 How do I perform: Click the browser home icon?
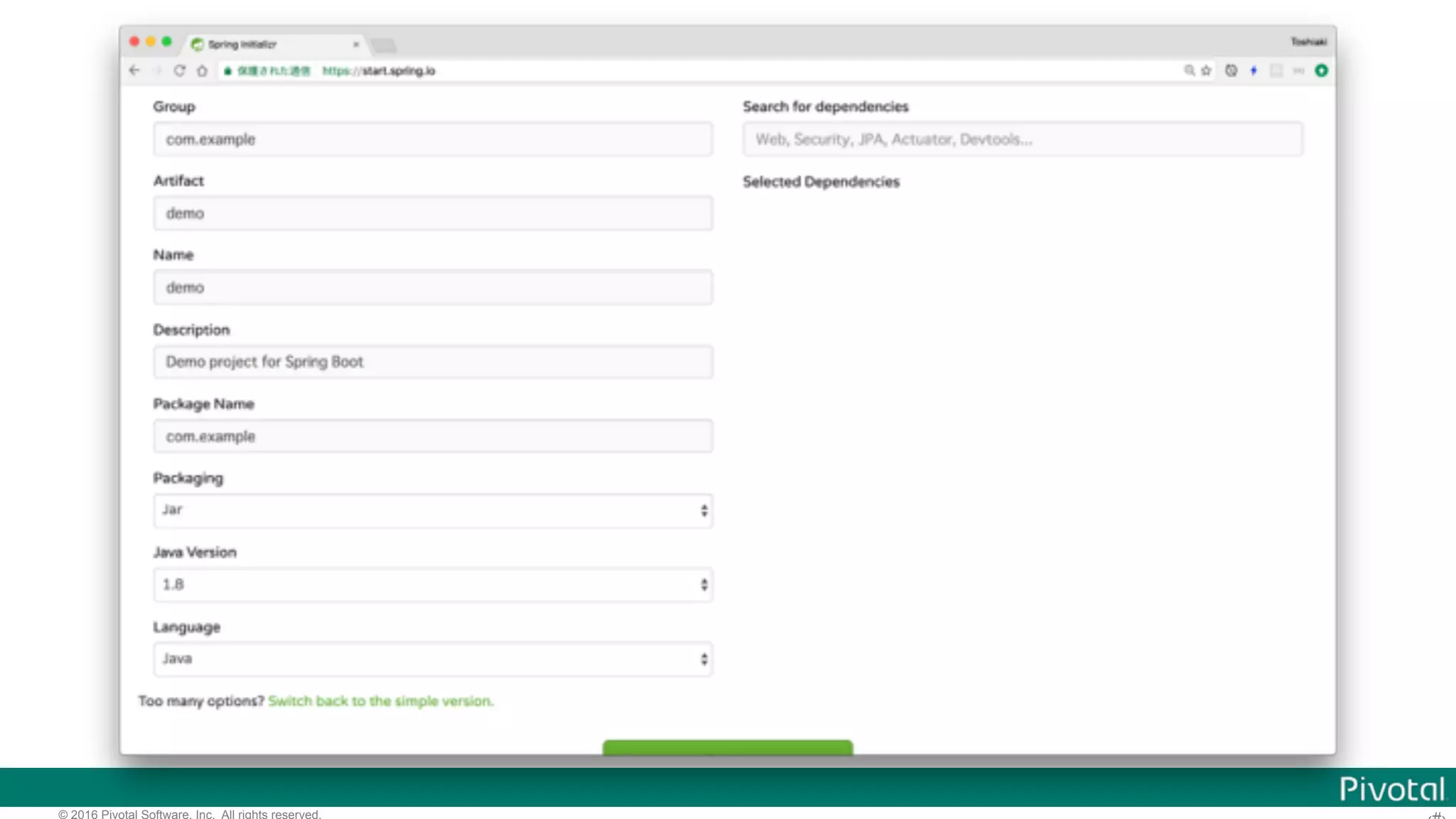click(x=203, y=70)
